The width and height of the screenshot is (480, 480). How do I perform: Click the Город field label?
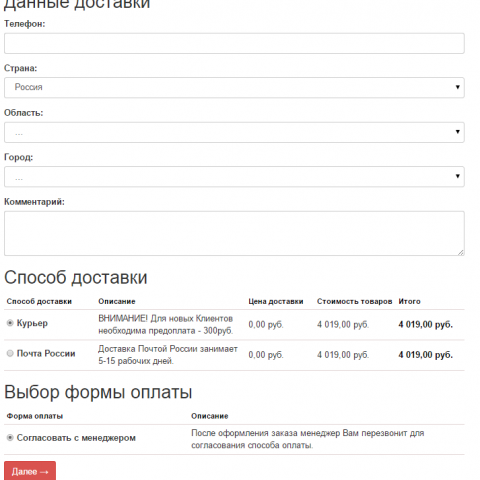(18, 157)
